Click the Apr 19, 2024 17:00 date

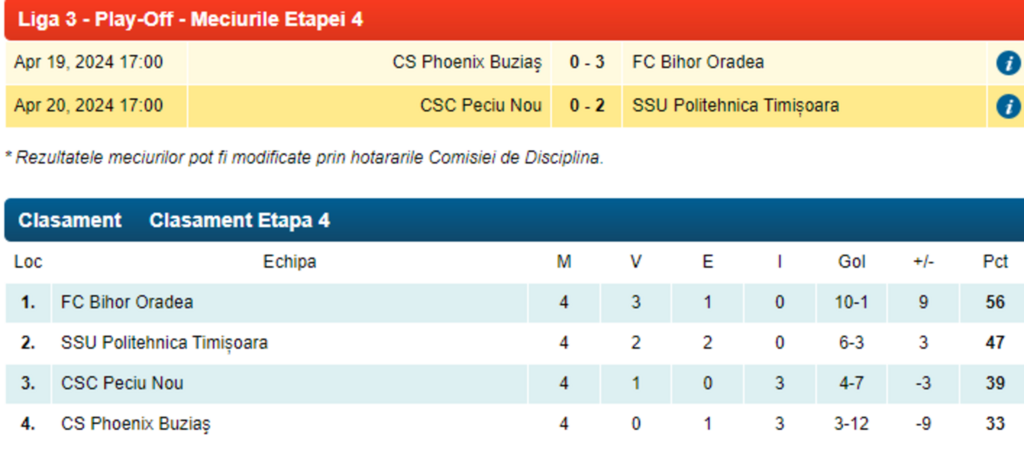88,62
